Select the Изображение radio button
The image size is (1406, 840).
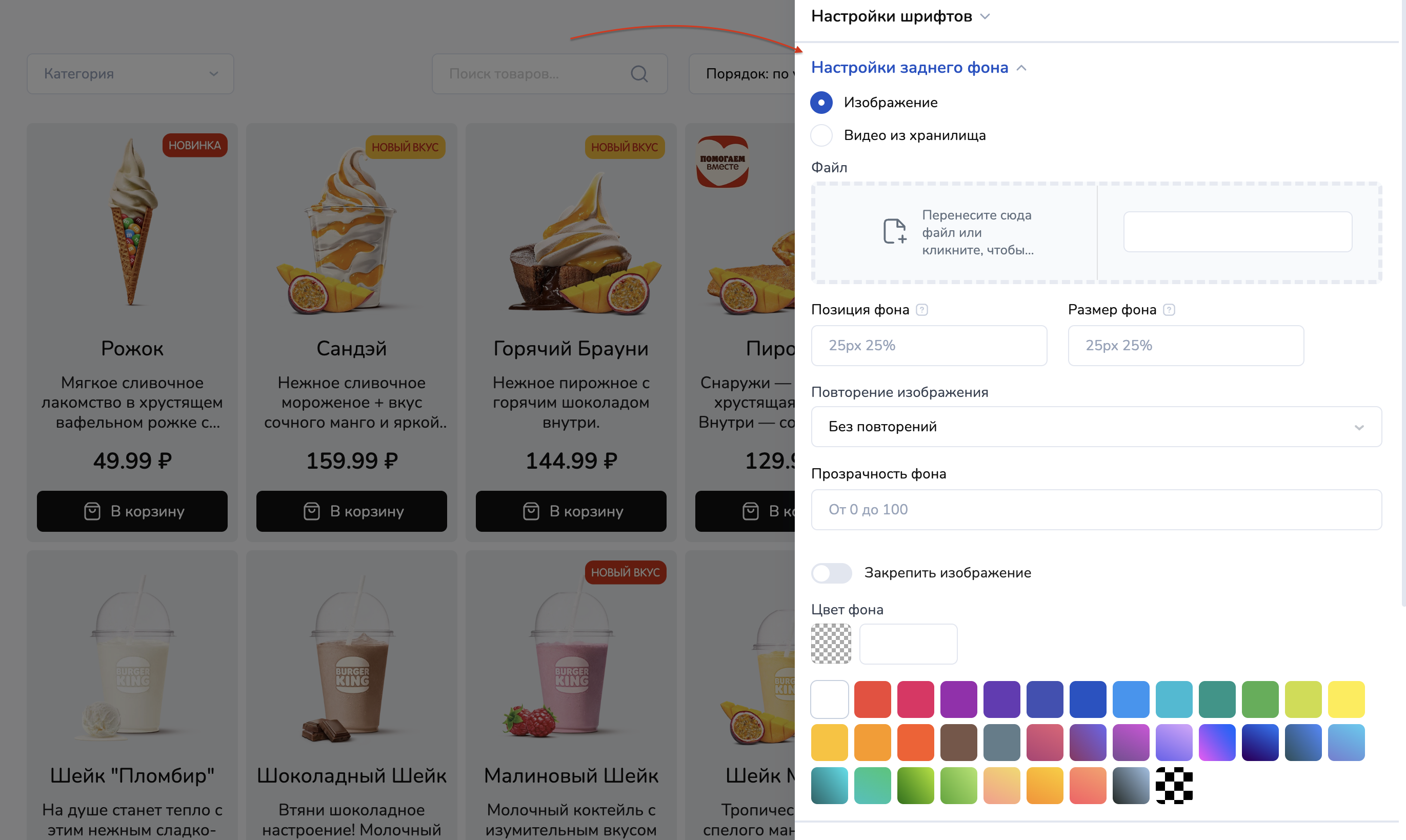click(x=821, y=103)
